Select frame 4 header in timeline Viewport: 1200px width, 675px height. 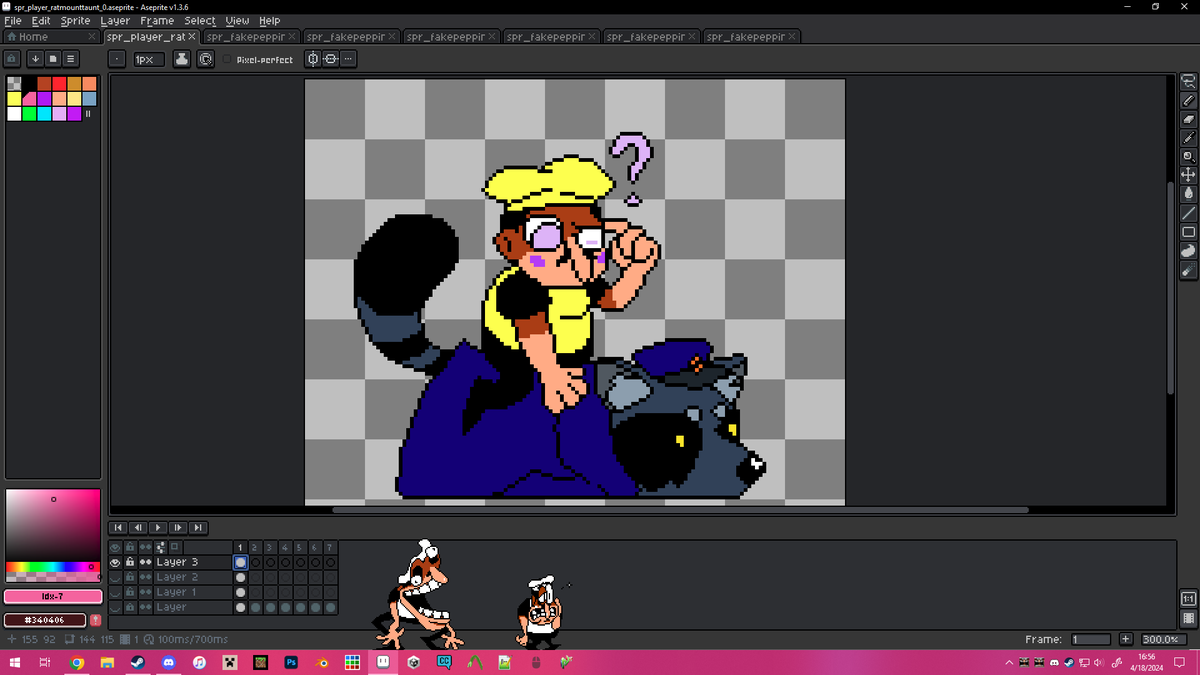(x=285, y=547)
